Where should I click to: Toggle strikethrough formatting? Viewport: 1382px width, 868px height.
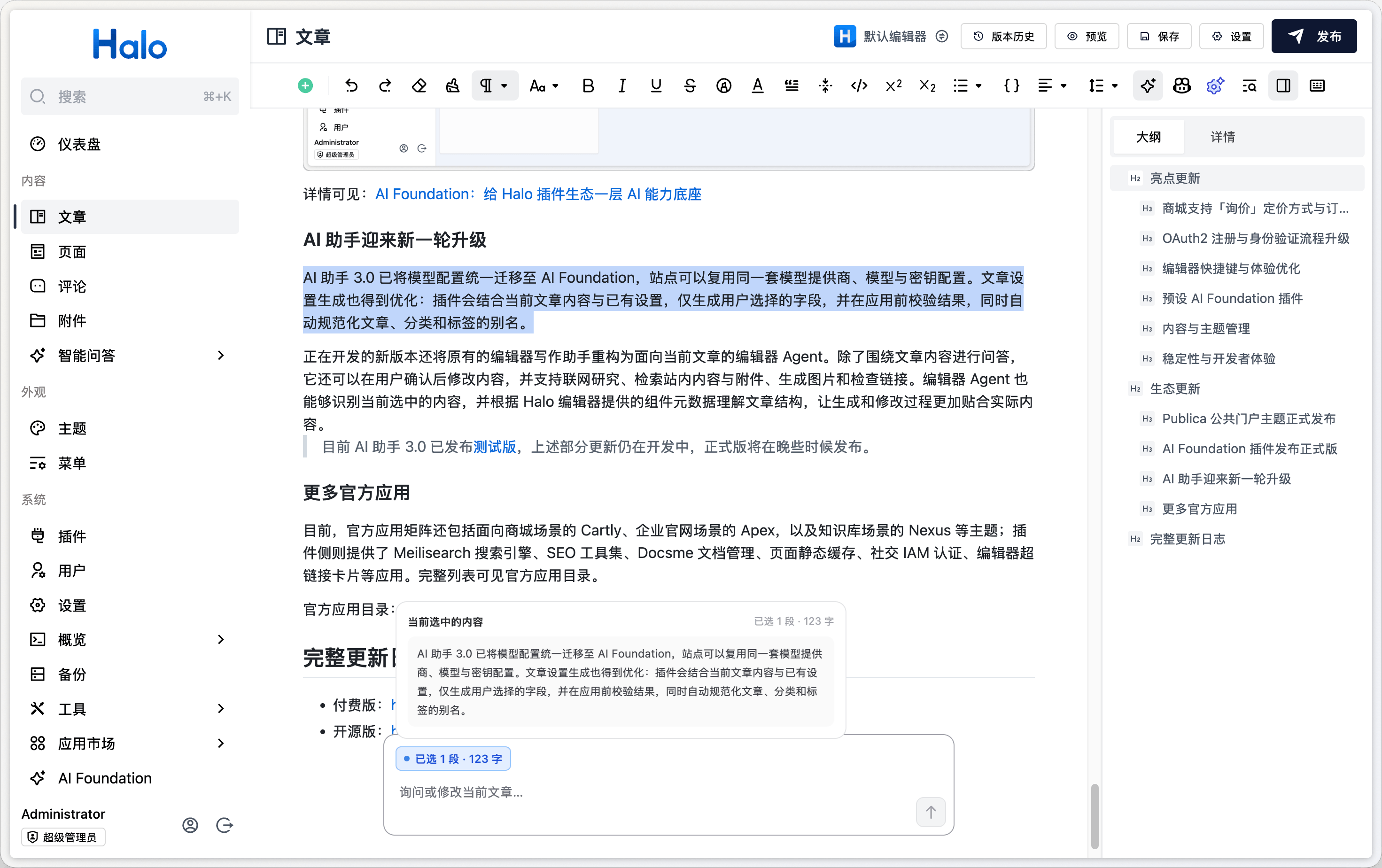[690, 86]
